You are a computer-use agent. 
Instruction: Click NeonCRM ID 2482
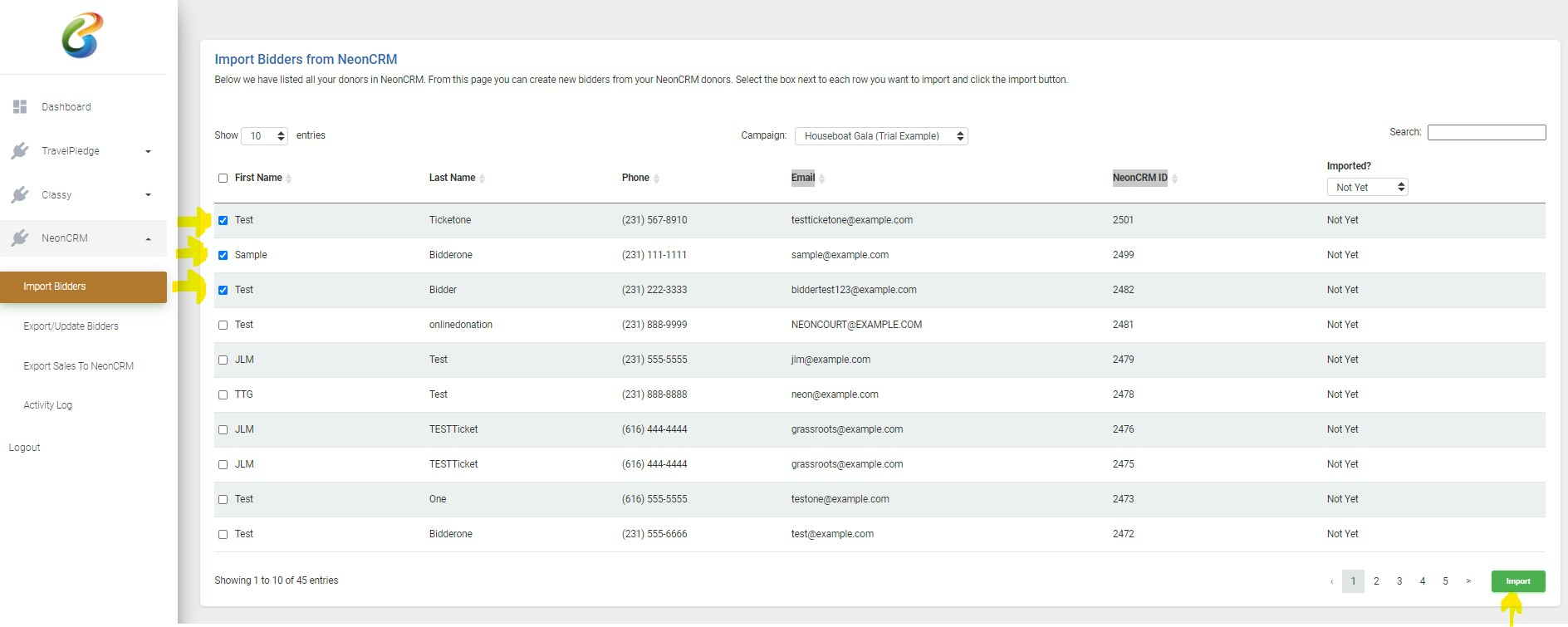1123,290
